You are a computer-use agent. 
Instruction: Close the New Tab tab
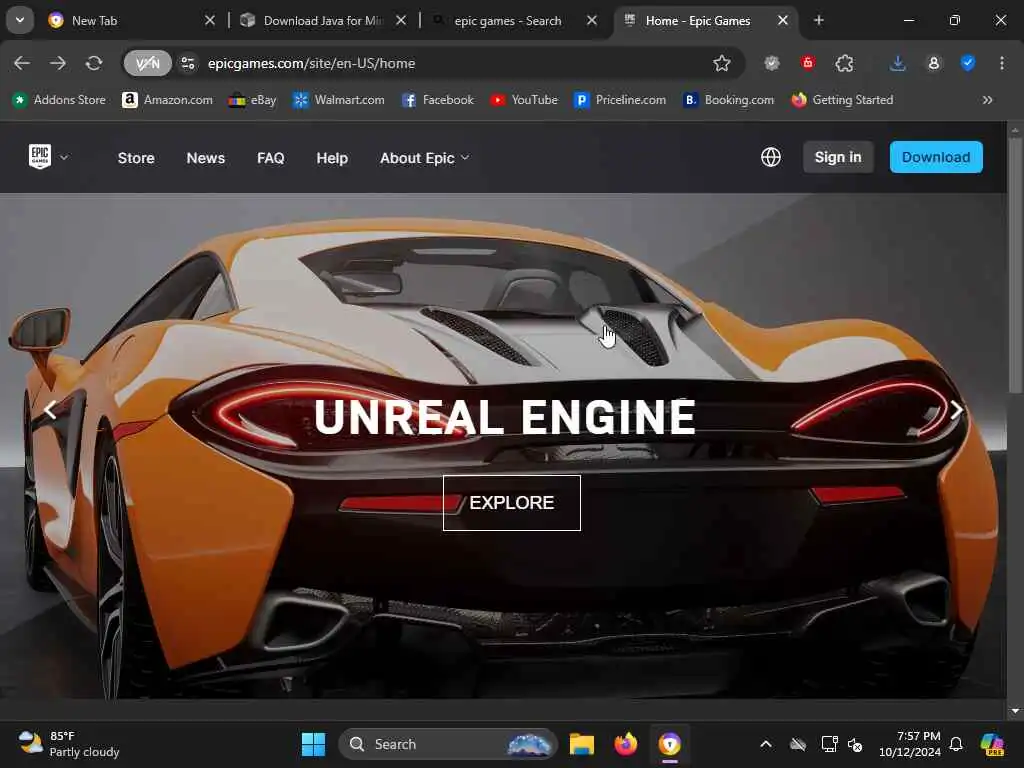[210, 21]
